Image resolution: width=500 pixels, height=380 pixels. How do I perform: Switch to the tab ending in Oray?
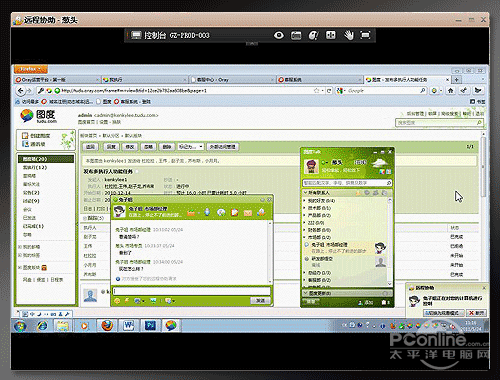pos(232,80)
